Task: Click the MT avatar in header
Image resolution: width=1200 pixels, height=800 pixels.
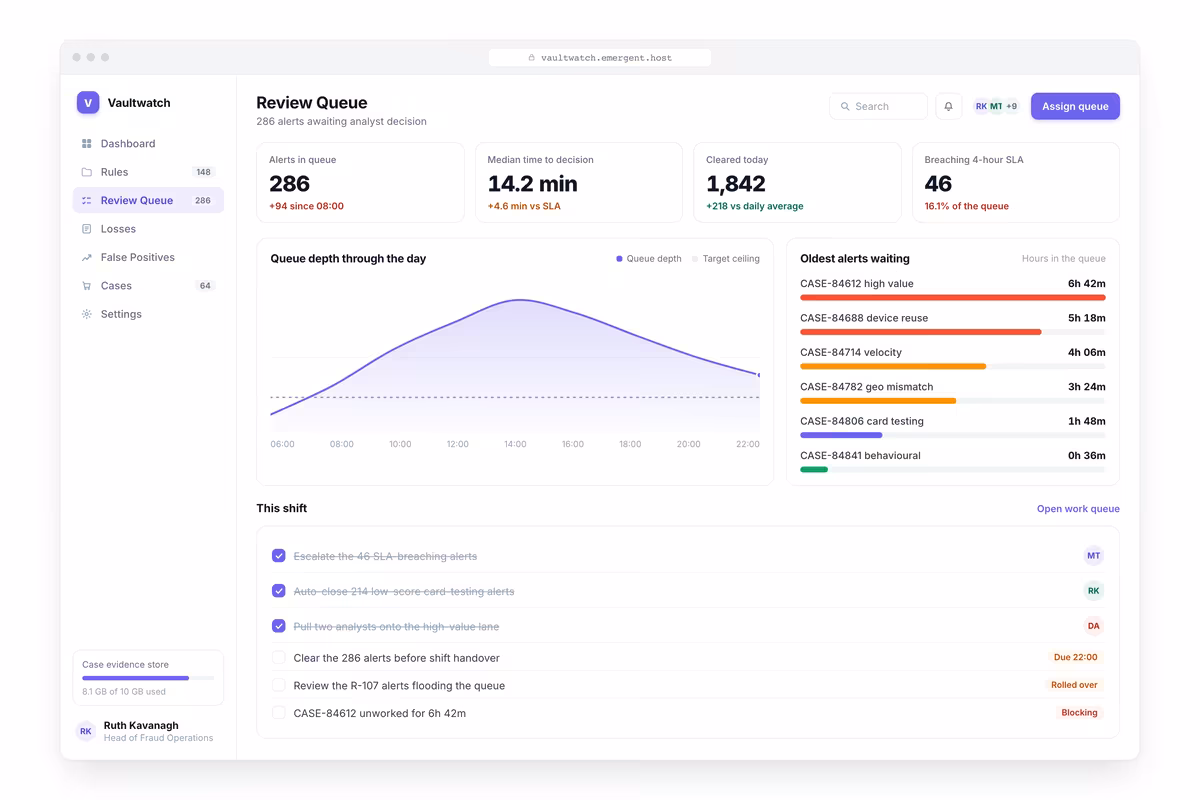Action: pos(996,106)
